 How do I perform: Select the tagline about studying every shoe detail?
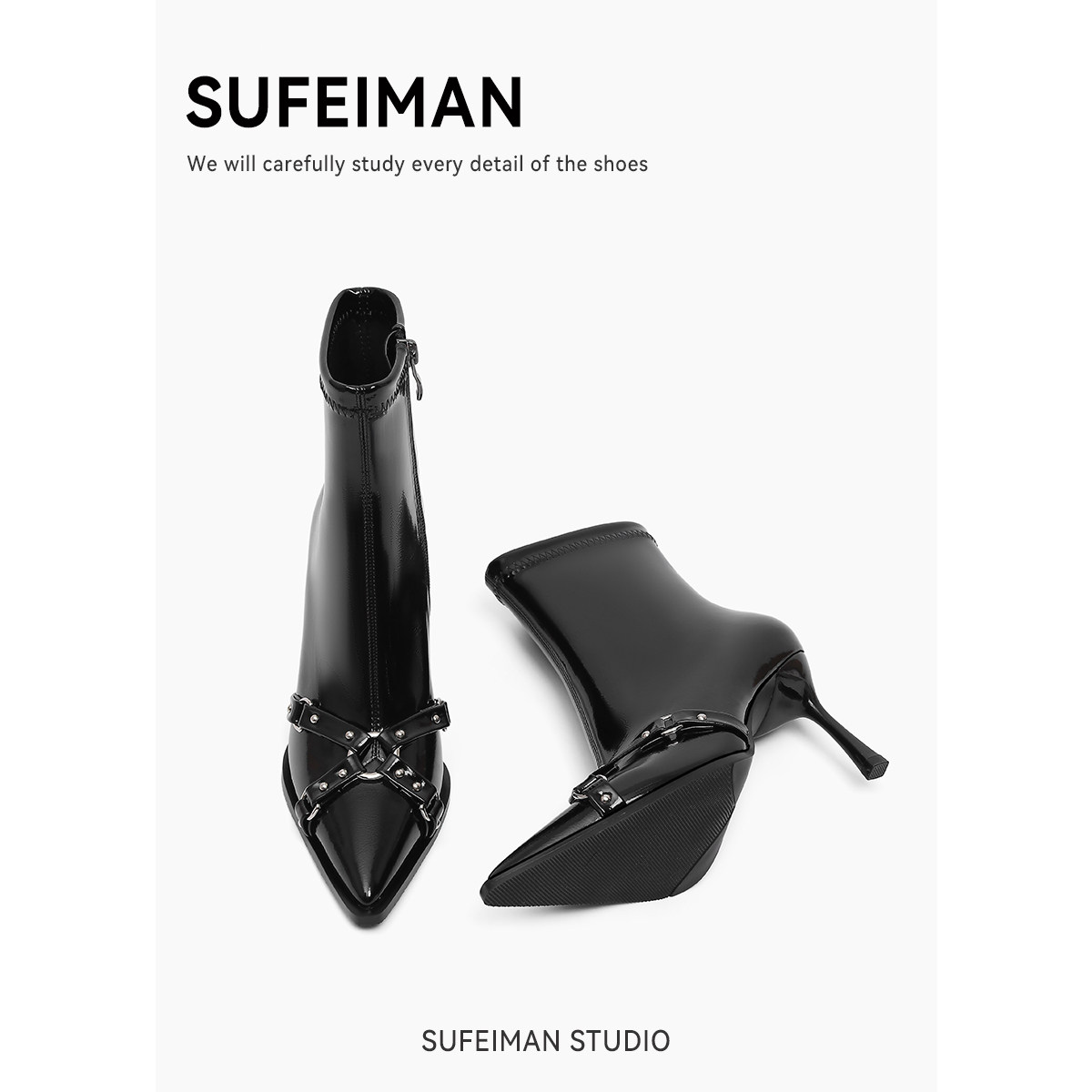coord(418,165)
